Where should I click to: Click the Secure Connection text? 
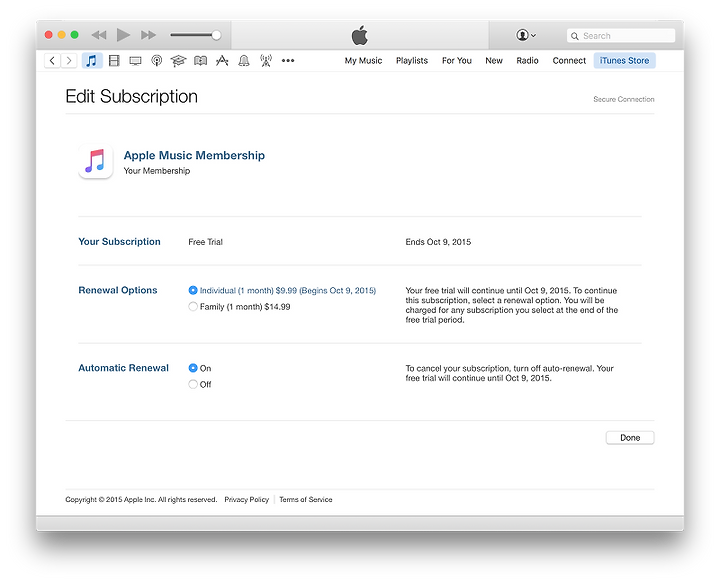pos(624,99)
